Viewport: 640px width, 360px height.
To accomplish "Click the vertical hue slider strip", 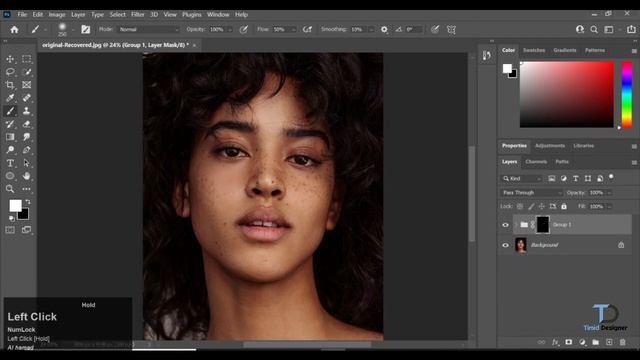I will point(627,95).
